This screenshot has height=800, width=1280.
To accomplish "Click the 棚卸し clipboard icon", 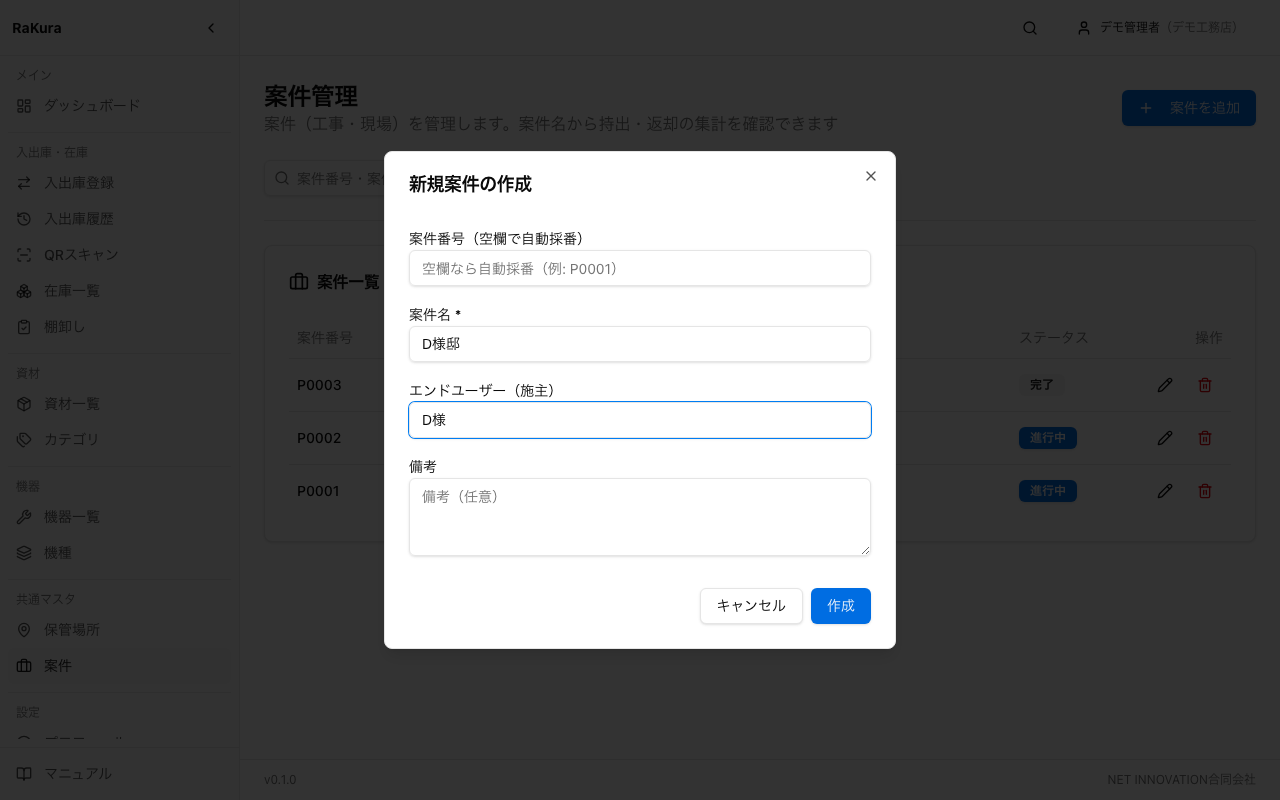I will tap(24, 327).
